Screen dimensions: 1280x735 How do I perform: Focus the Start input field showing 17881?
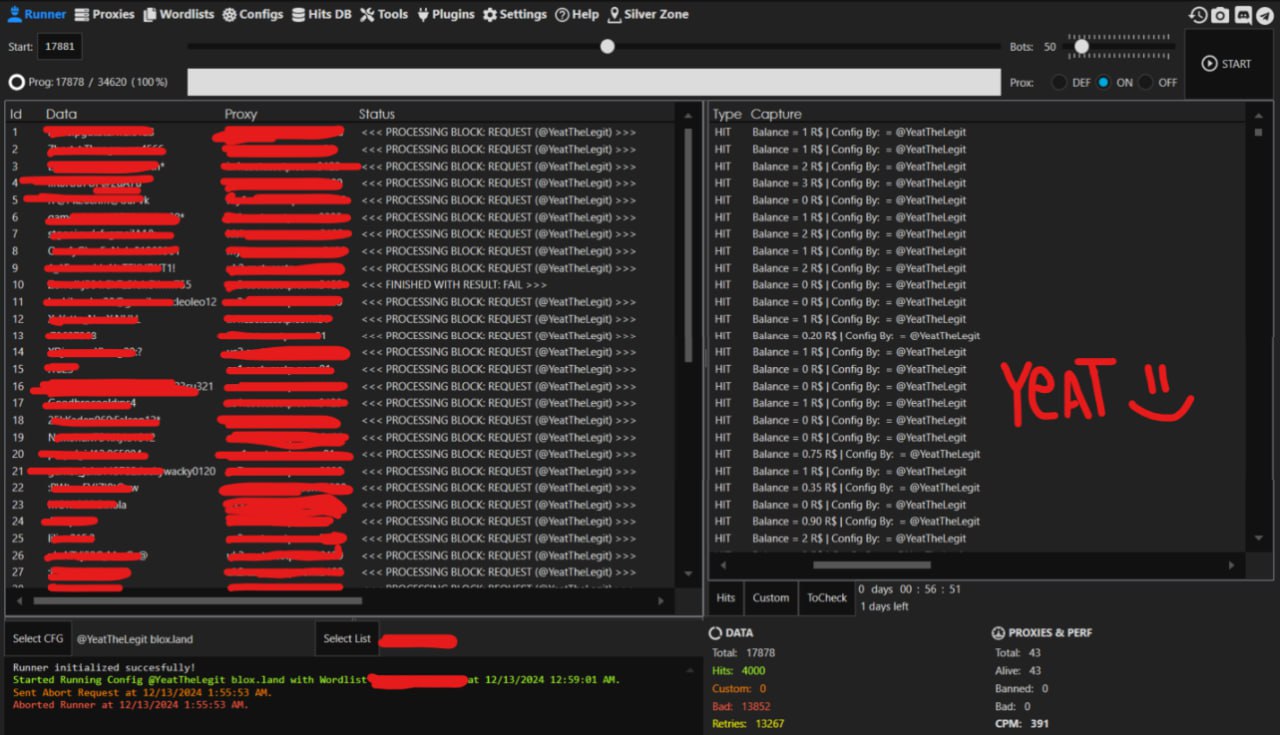coord(59,47)
